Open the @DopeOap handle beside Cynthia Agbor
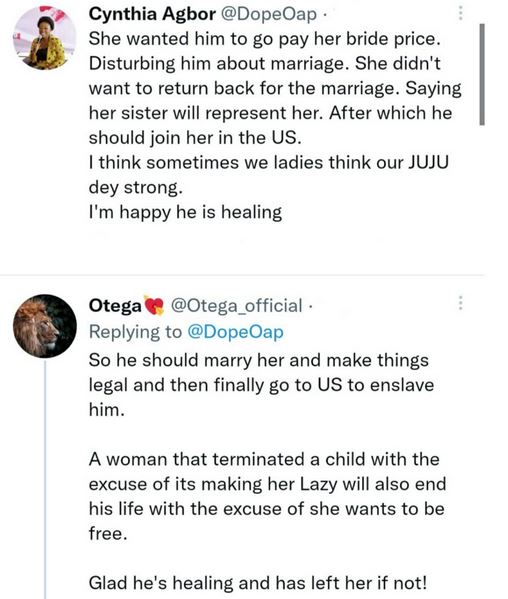Screen dimensions: 508x599 pyautogui.click(x=269, y=14)
